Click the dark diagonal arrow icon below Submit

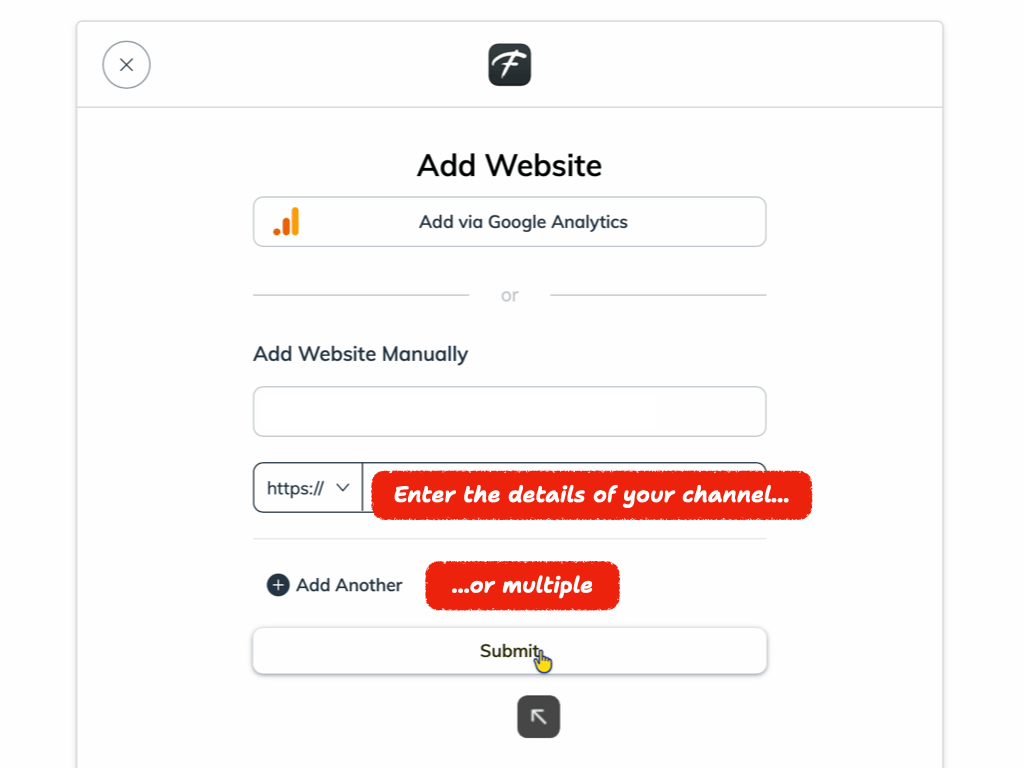click(538, 717)
